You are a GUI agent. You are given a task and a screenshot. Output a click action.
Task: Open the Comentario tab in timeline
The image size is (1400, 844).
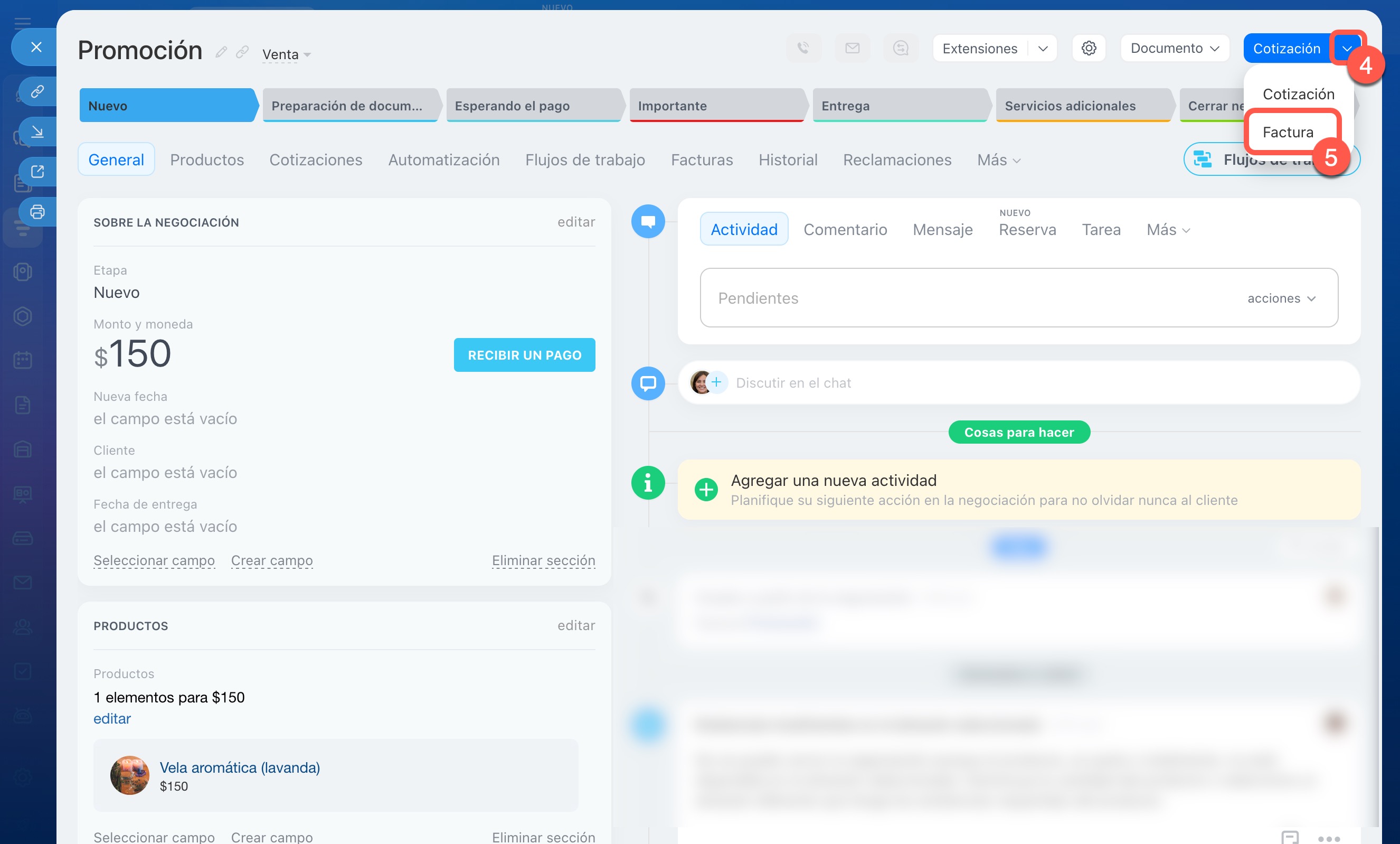[x=844, y=230]
